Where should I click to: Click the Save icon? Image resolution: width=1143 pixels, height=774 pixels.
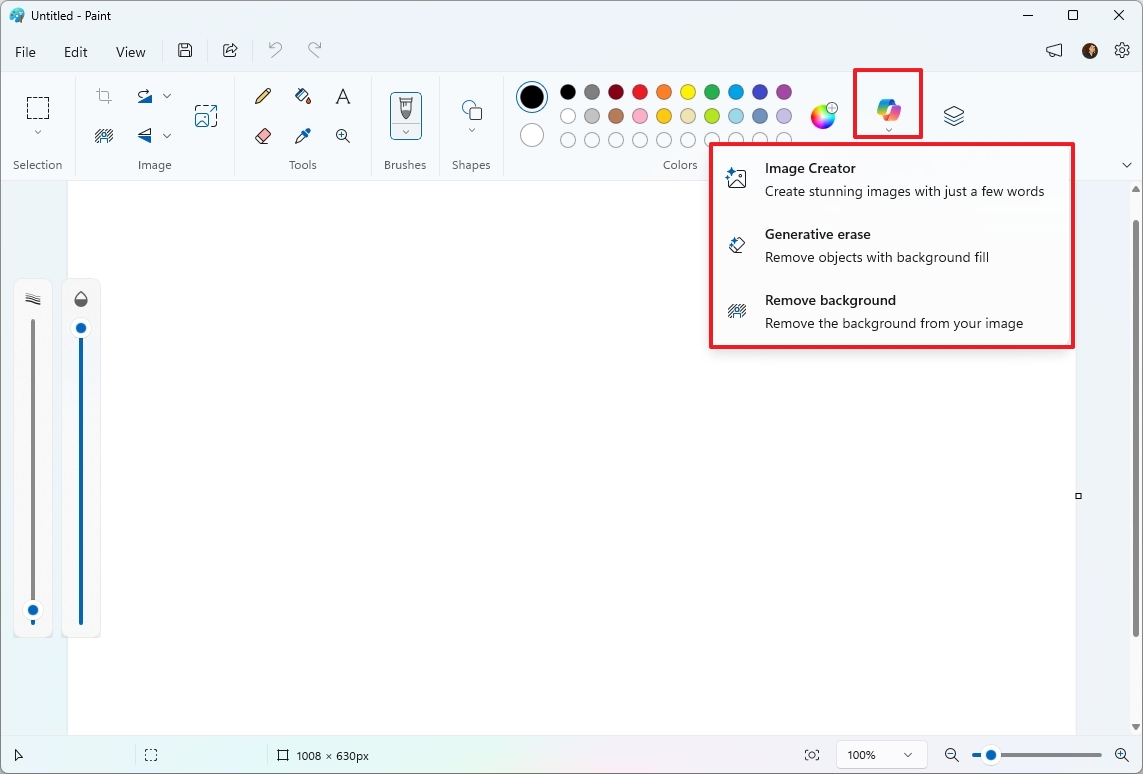click(x=185, y=50)
